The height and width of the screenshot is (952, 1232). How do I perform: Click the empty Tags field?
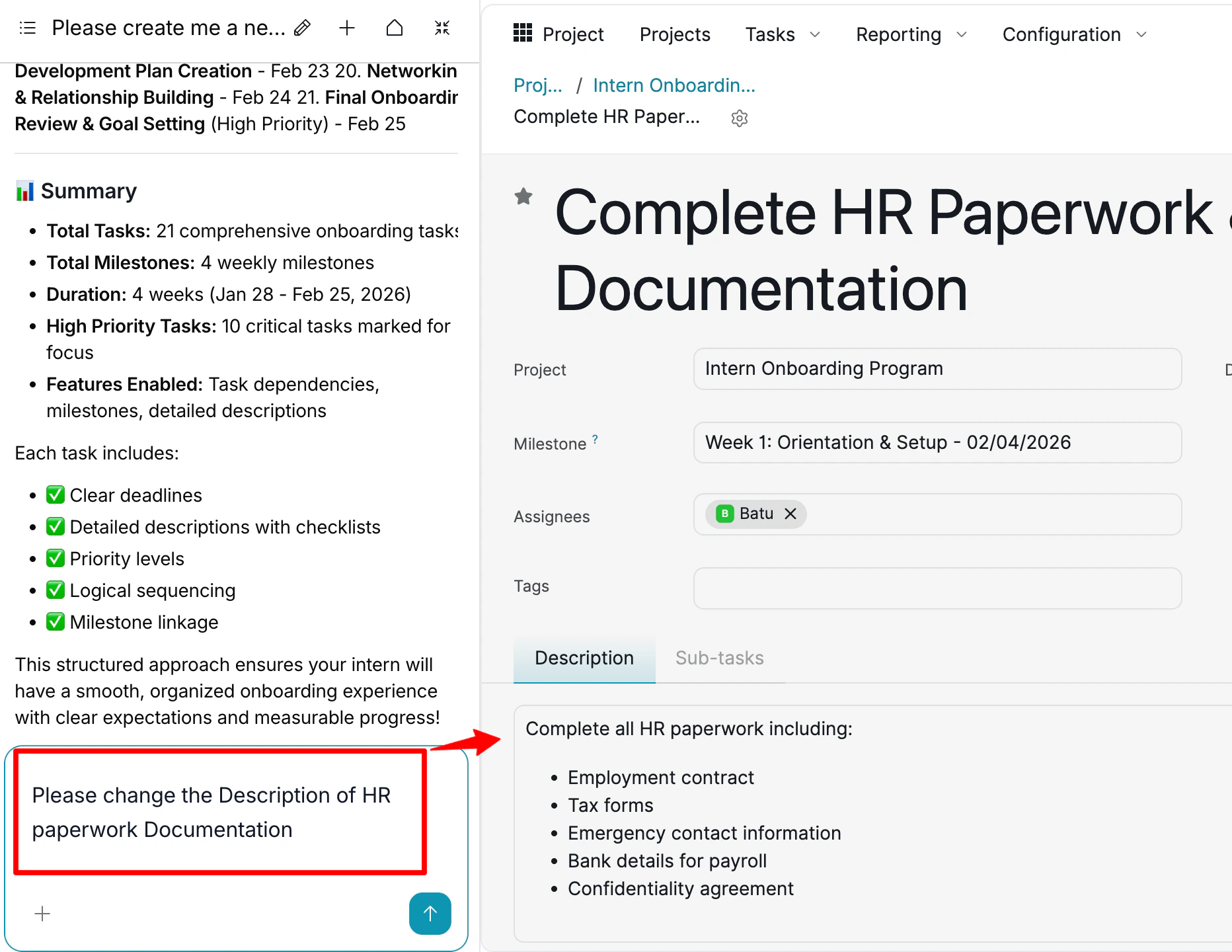(x=937, y=588)
